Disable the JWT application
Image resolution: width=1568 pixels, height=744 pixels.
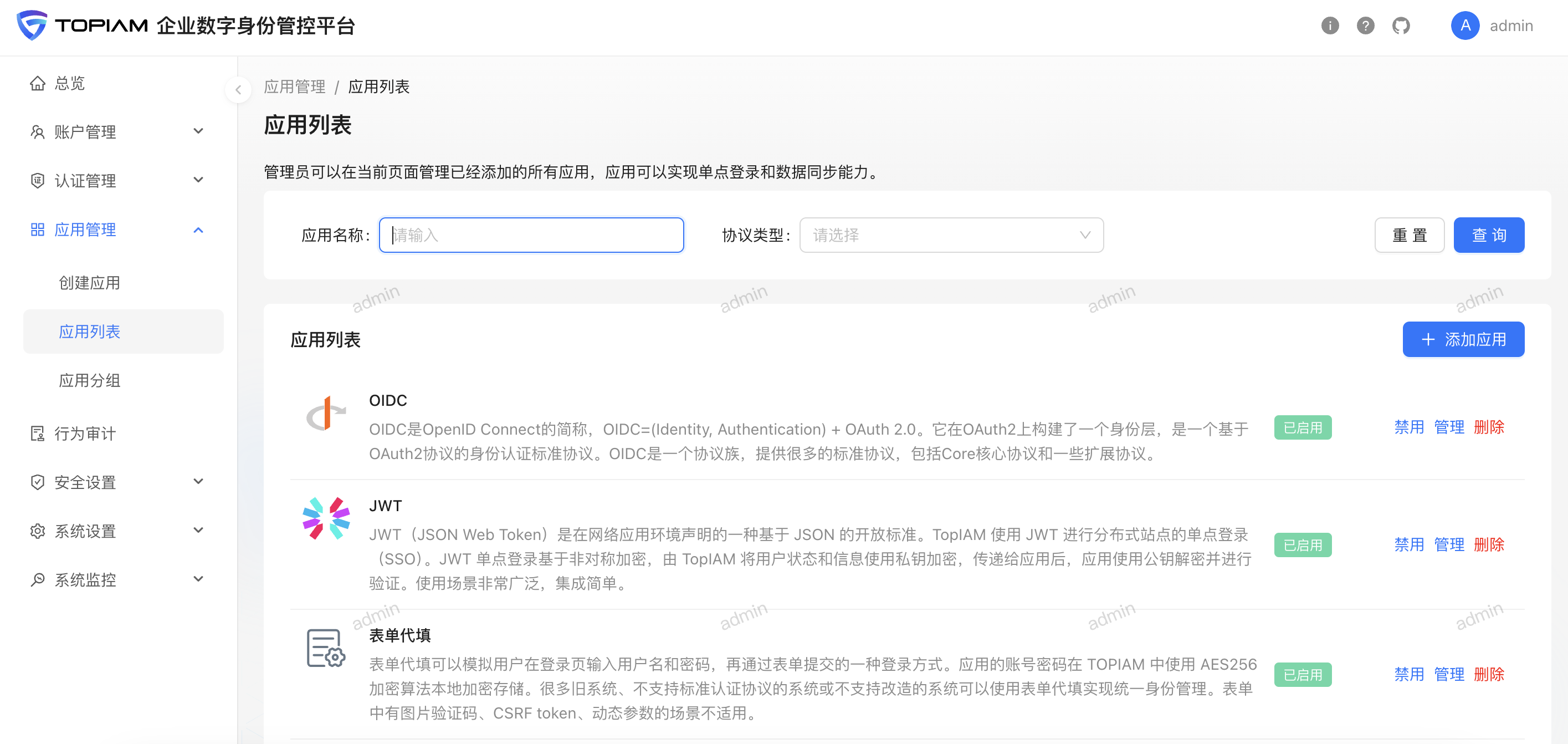[1408, 544]
